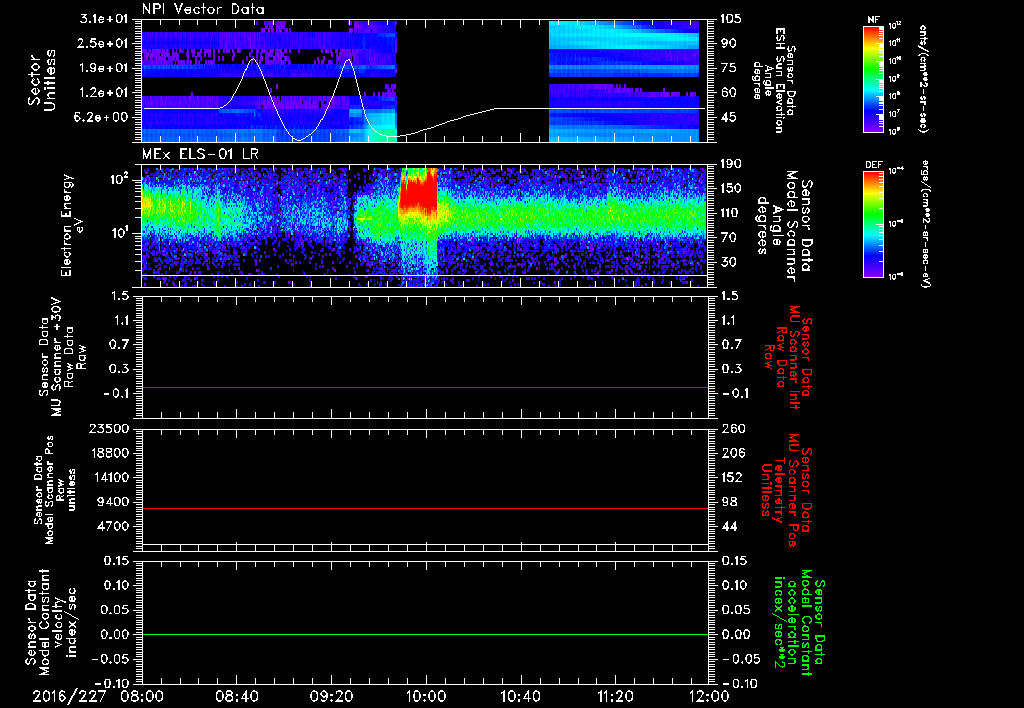1024x708 pixels.
Task: Click the NF color bar
Action: (x=873, y=78)
